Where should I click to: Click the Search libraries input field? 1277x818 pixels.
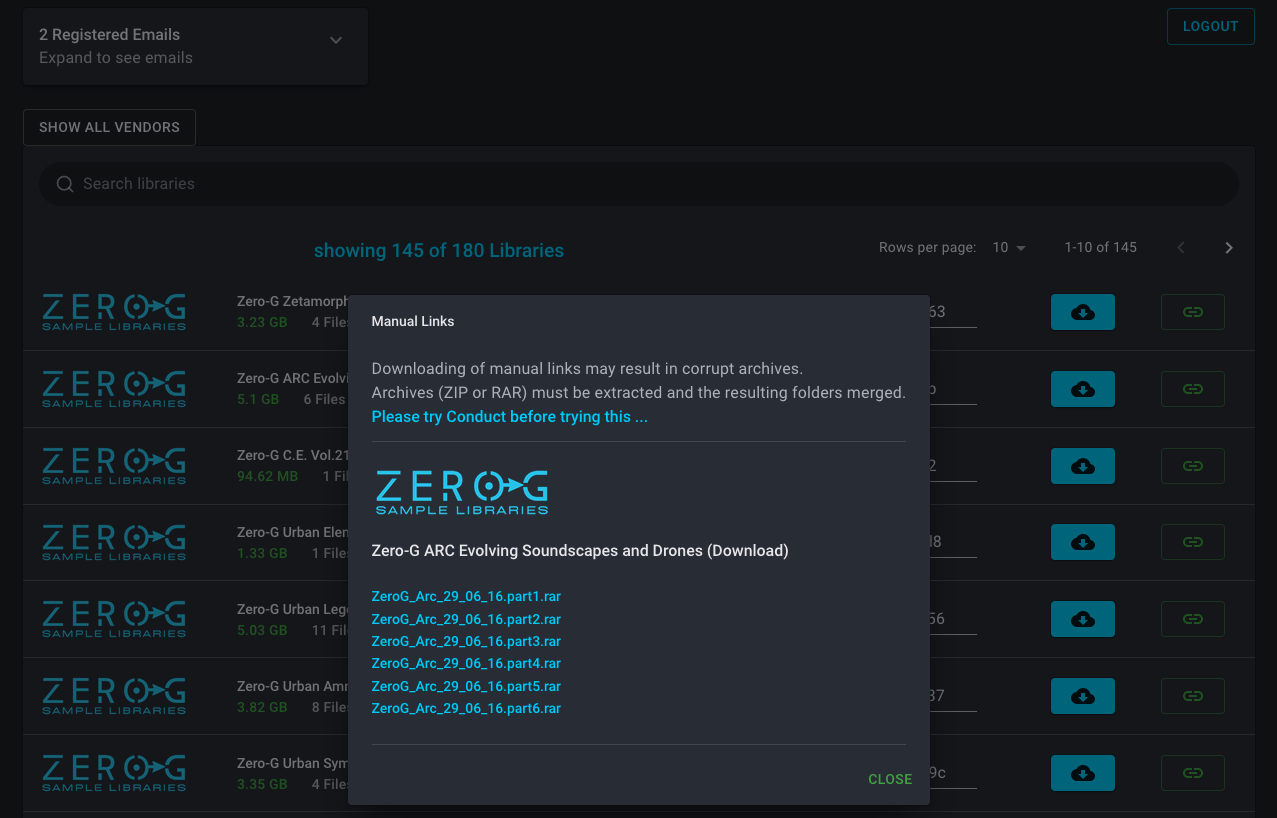point(640,184)
